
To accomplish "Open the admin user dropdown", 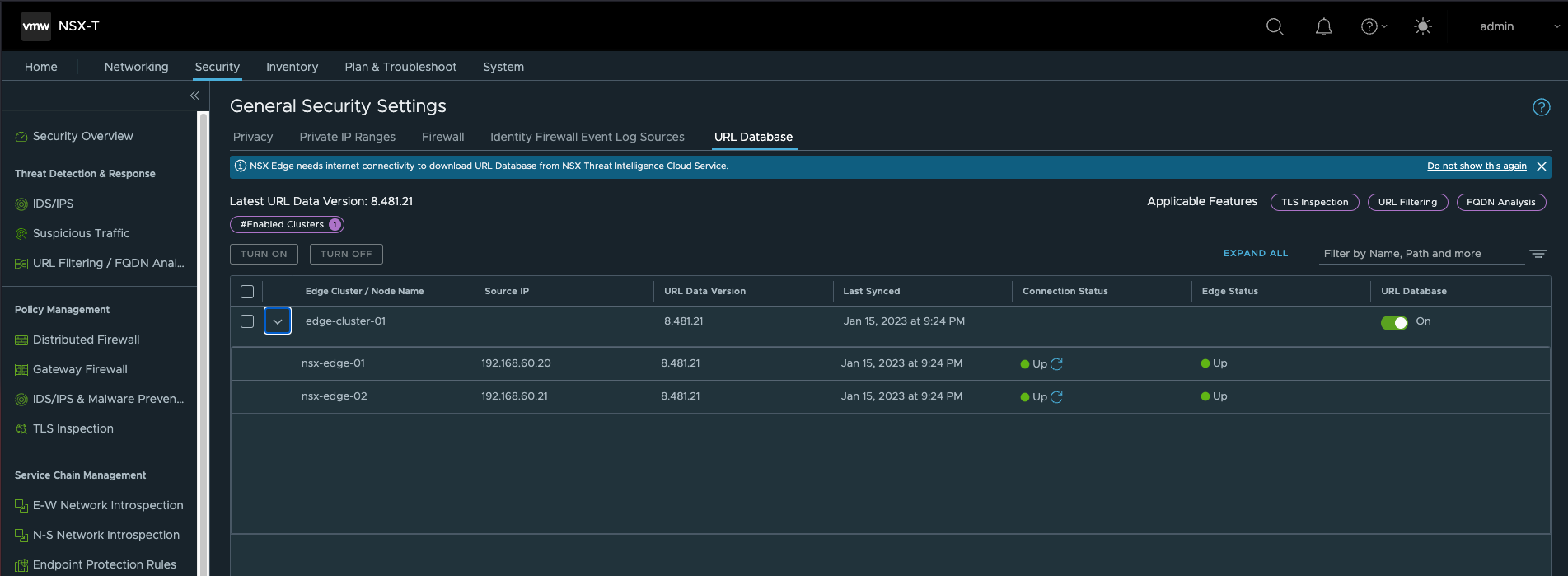I will [1519, 26].
